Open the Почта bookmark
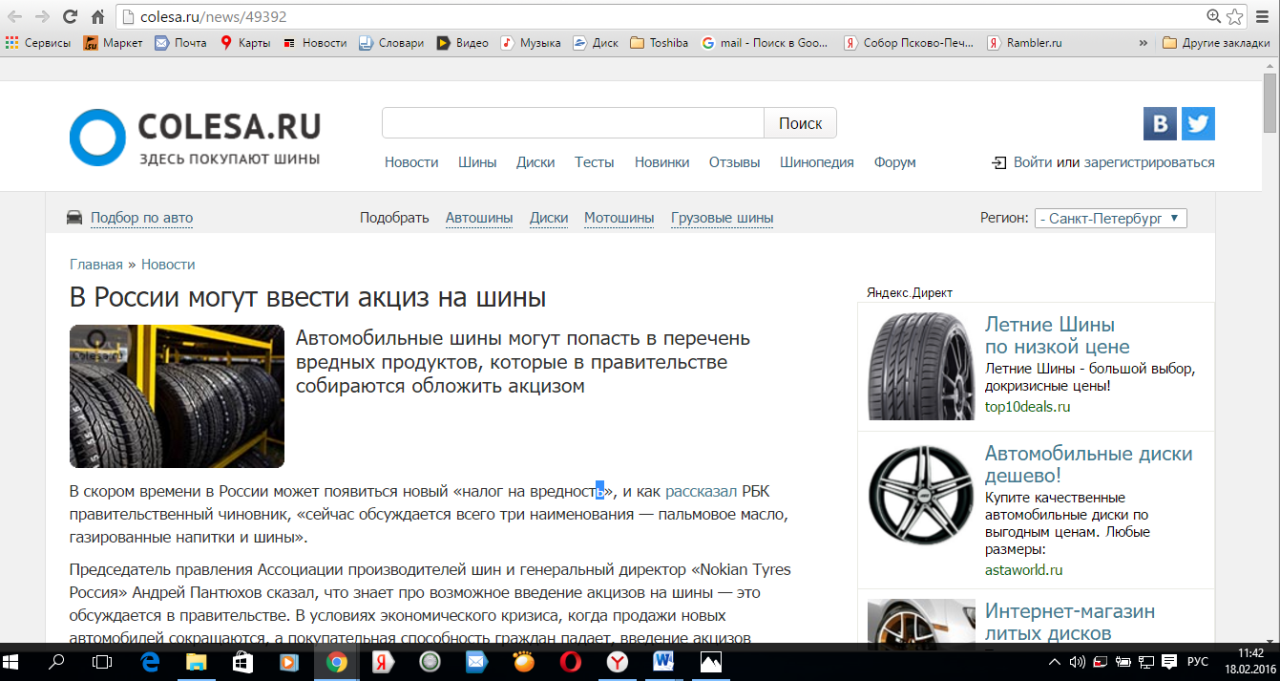 tap(181, 43)
